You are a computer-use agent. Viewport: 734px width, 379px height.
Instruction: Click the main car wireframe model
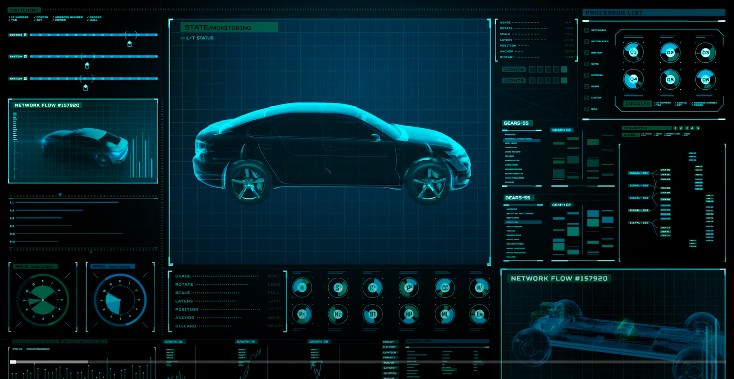(331, 152)
